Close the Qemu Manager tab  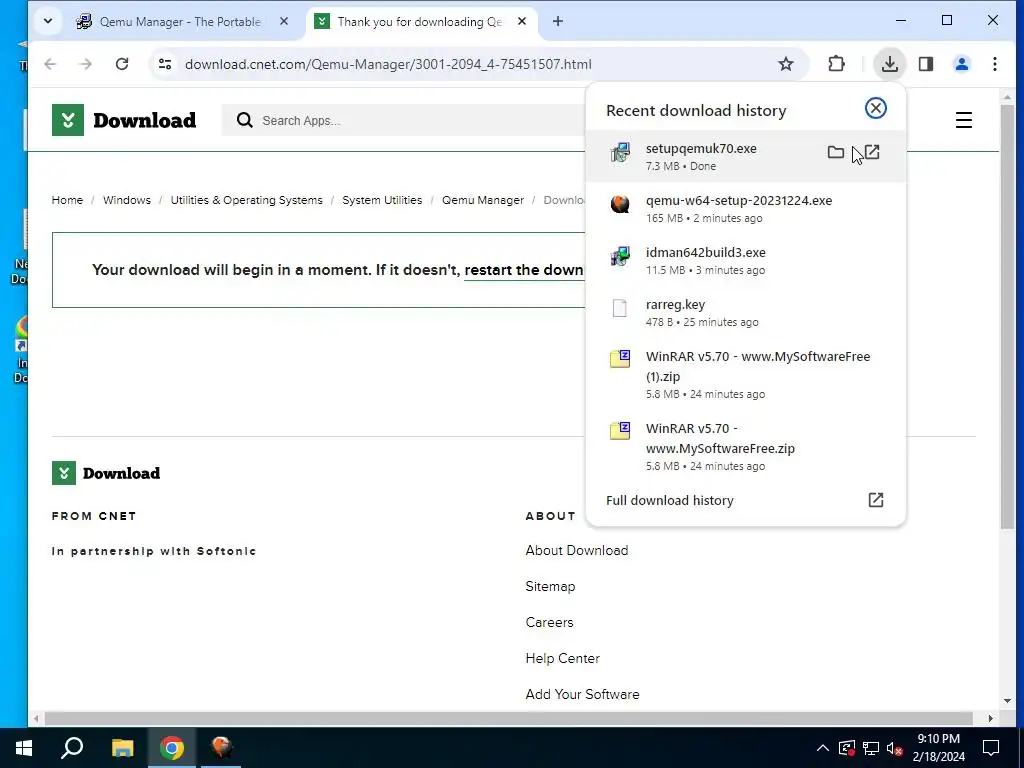coord(284,22)
